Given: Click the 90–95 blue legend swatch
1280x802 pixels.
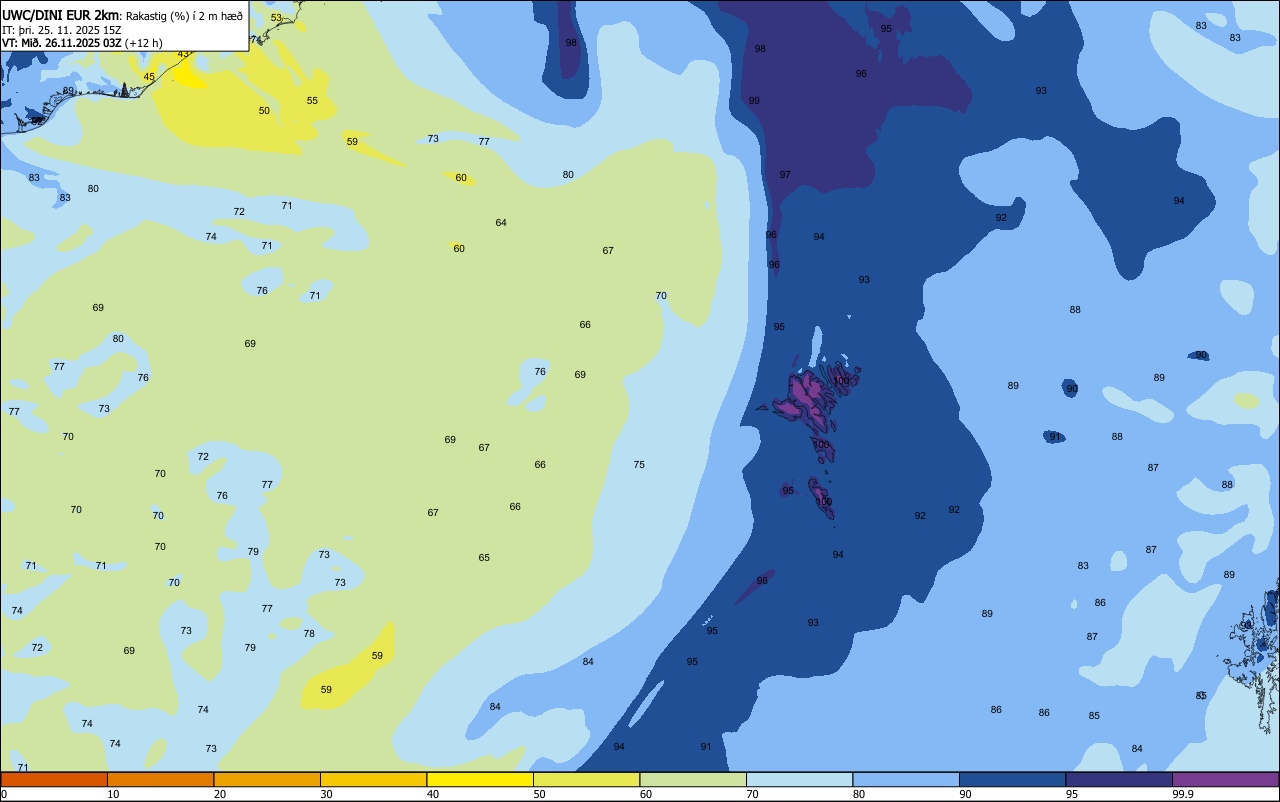Looking at the screenshot, I should click(1012, 779).
